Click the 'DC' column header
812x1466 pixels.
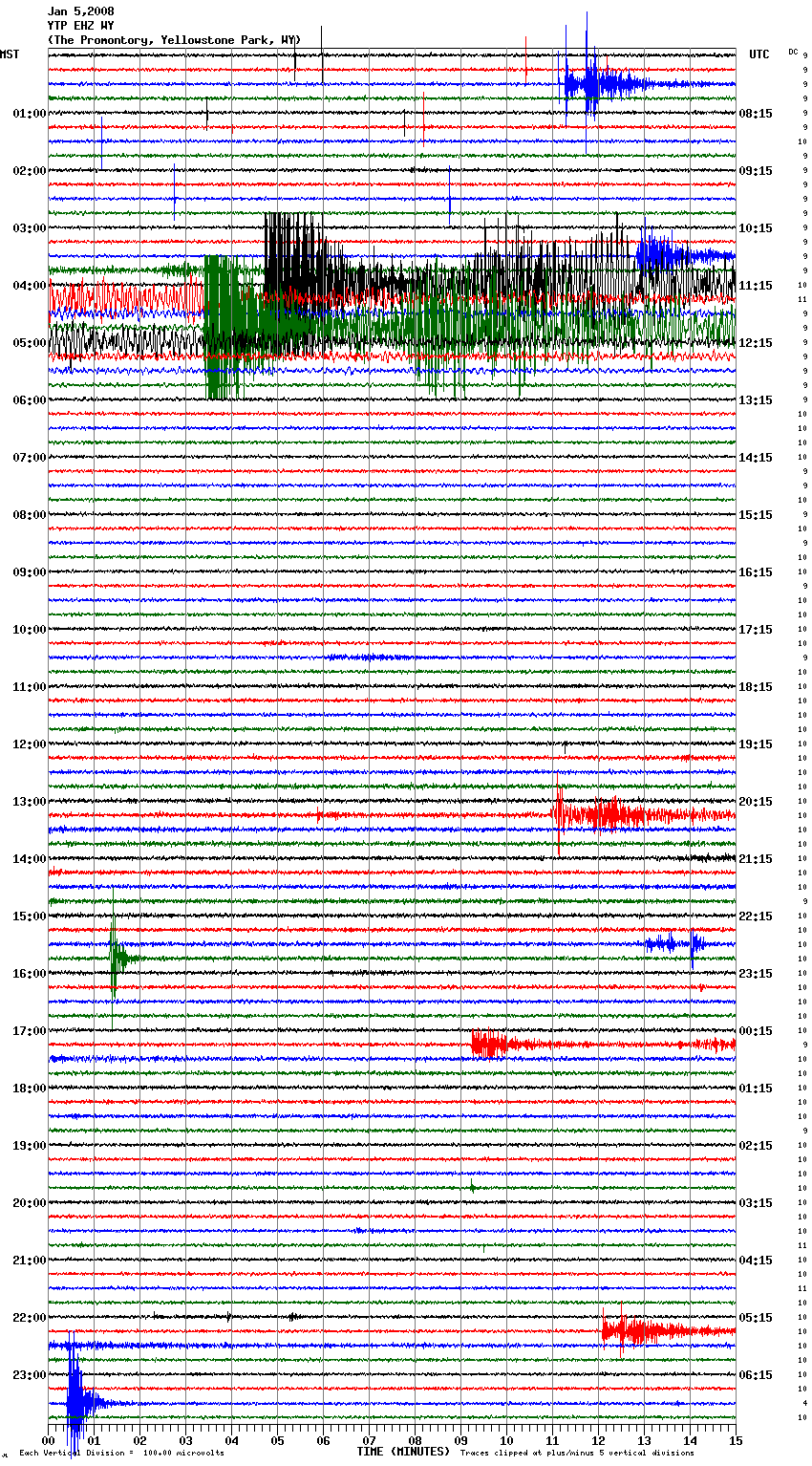tap(793, 52)
